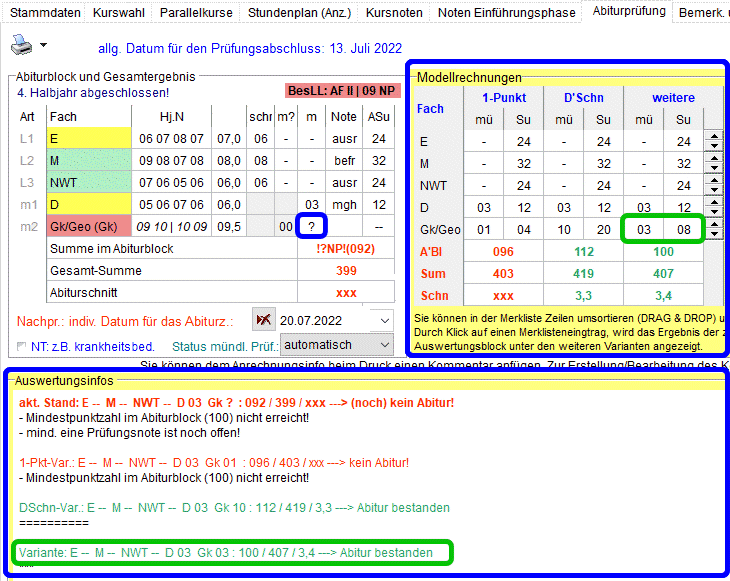Decrease the D row spinner value

[713, 212]
